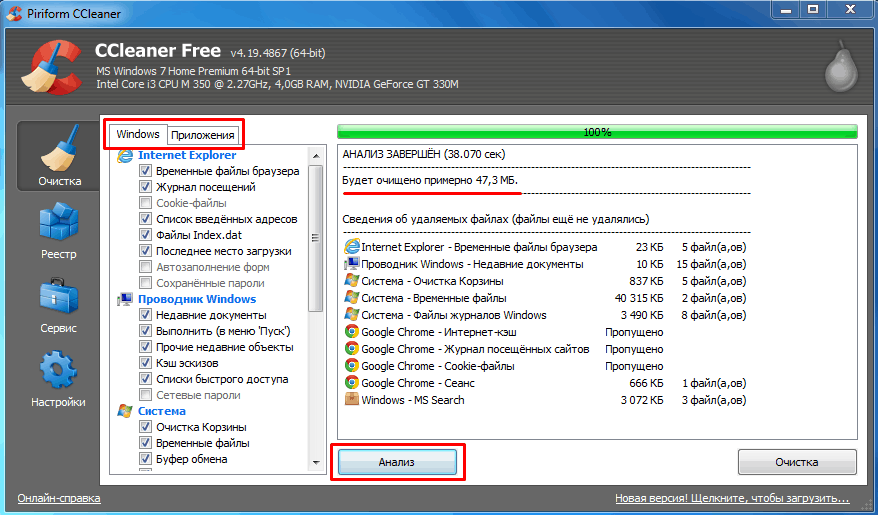This screenshot has width=878, height=515.
Task: Select the Windows tab
Action: tap(138, 134)
